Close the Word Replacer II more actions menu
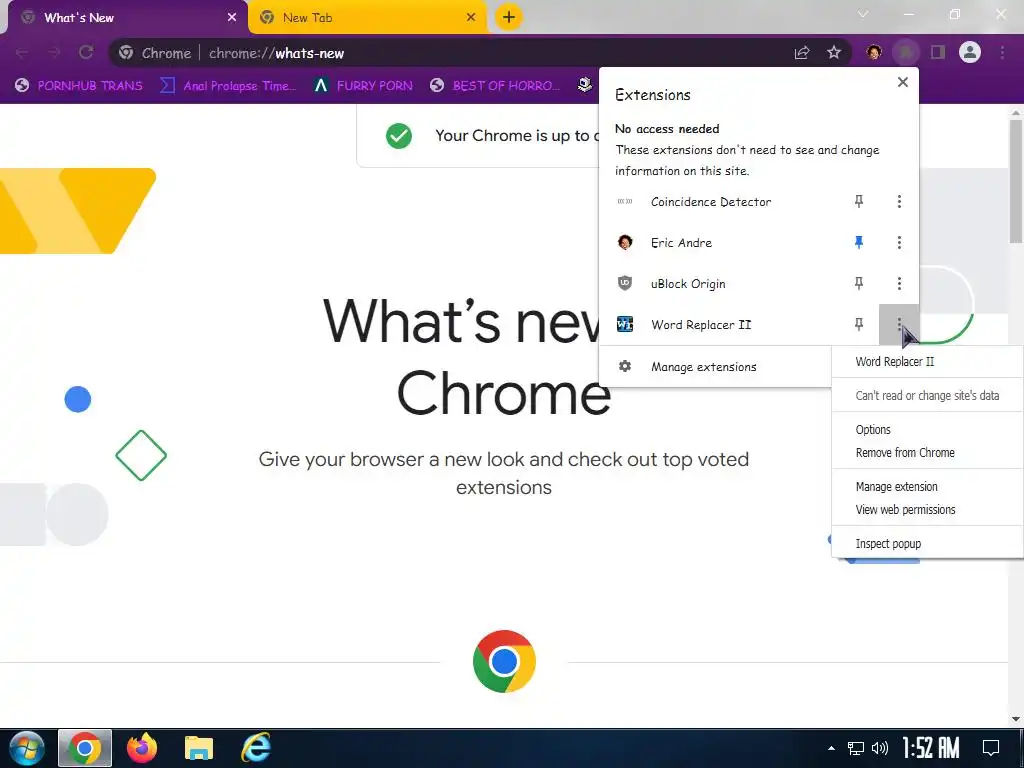This screenshot has width=1024, height=768. click(899, 324)
